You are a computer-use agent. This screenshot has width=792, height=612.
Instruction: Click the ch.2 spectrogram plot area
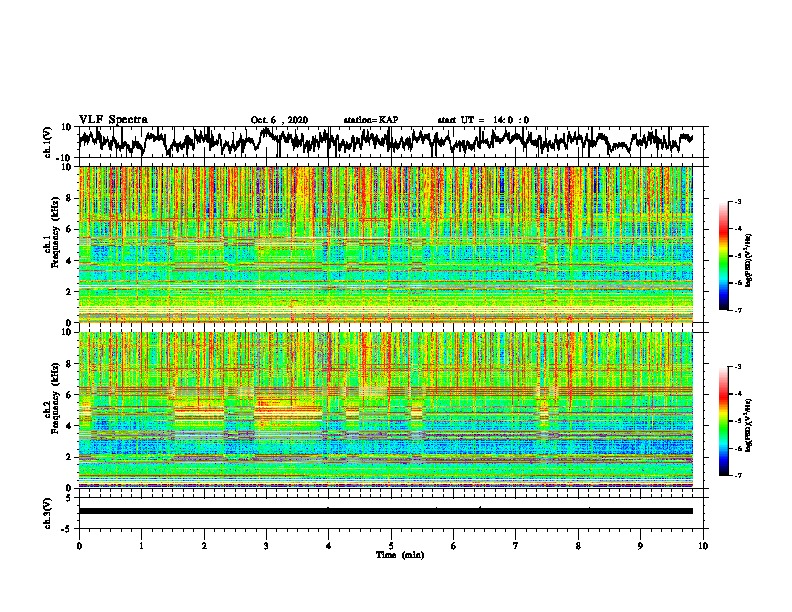point(385,410)
